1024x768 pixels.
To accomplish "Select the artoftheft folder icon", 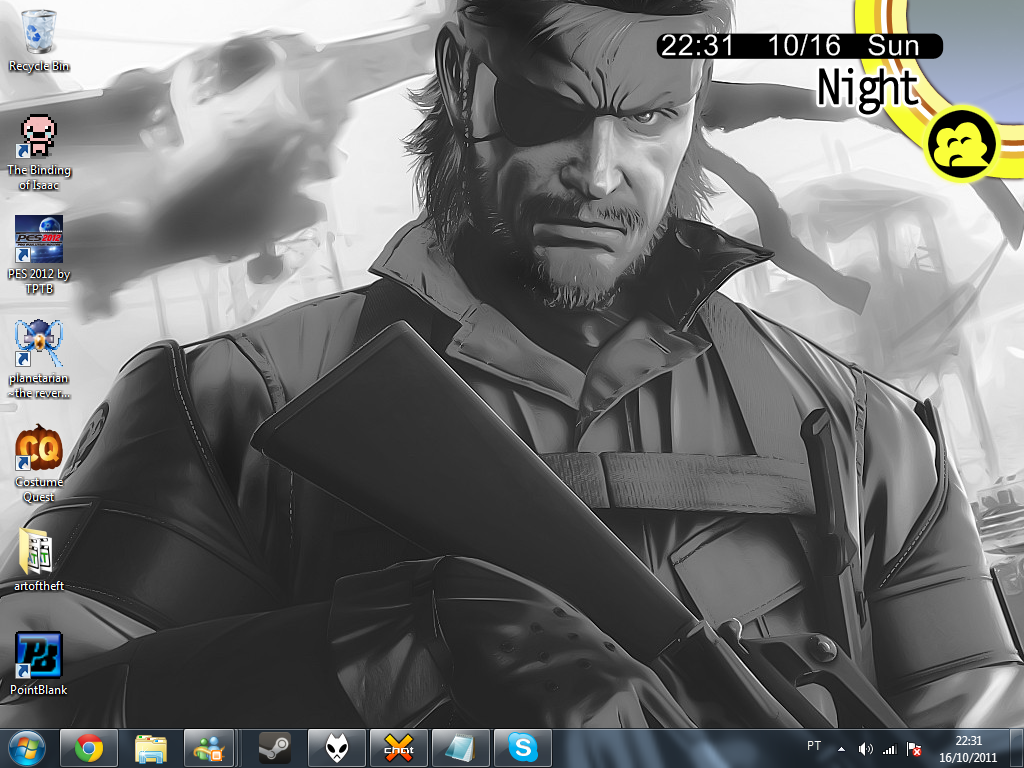I will [39, 560].
